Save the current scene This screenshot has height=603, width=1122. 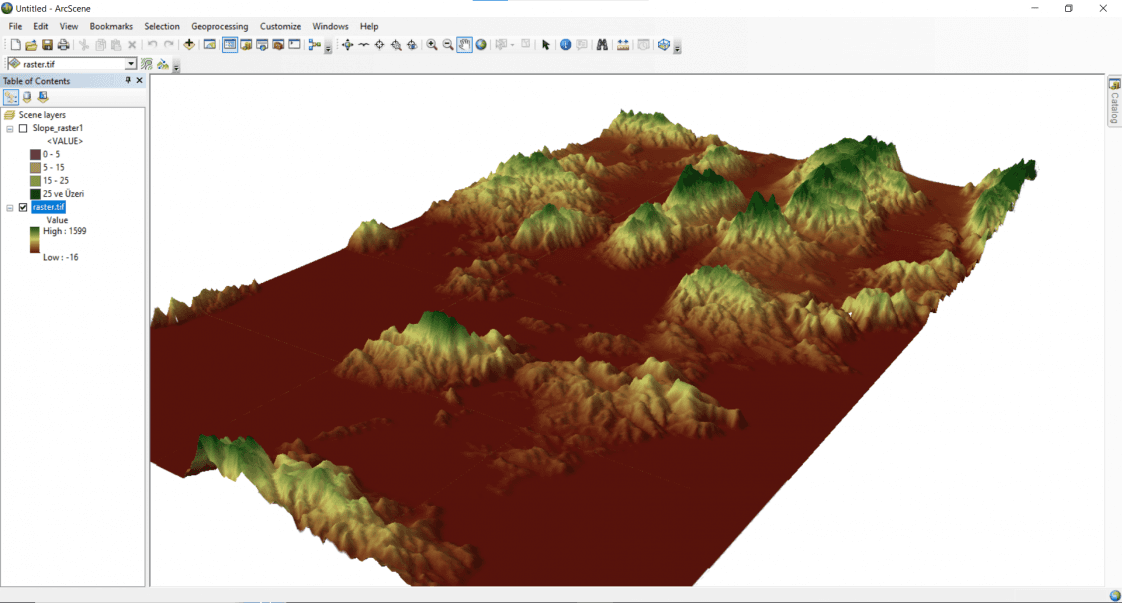(x=47, y=45)
